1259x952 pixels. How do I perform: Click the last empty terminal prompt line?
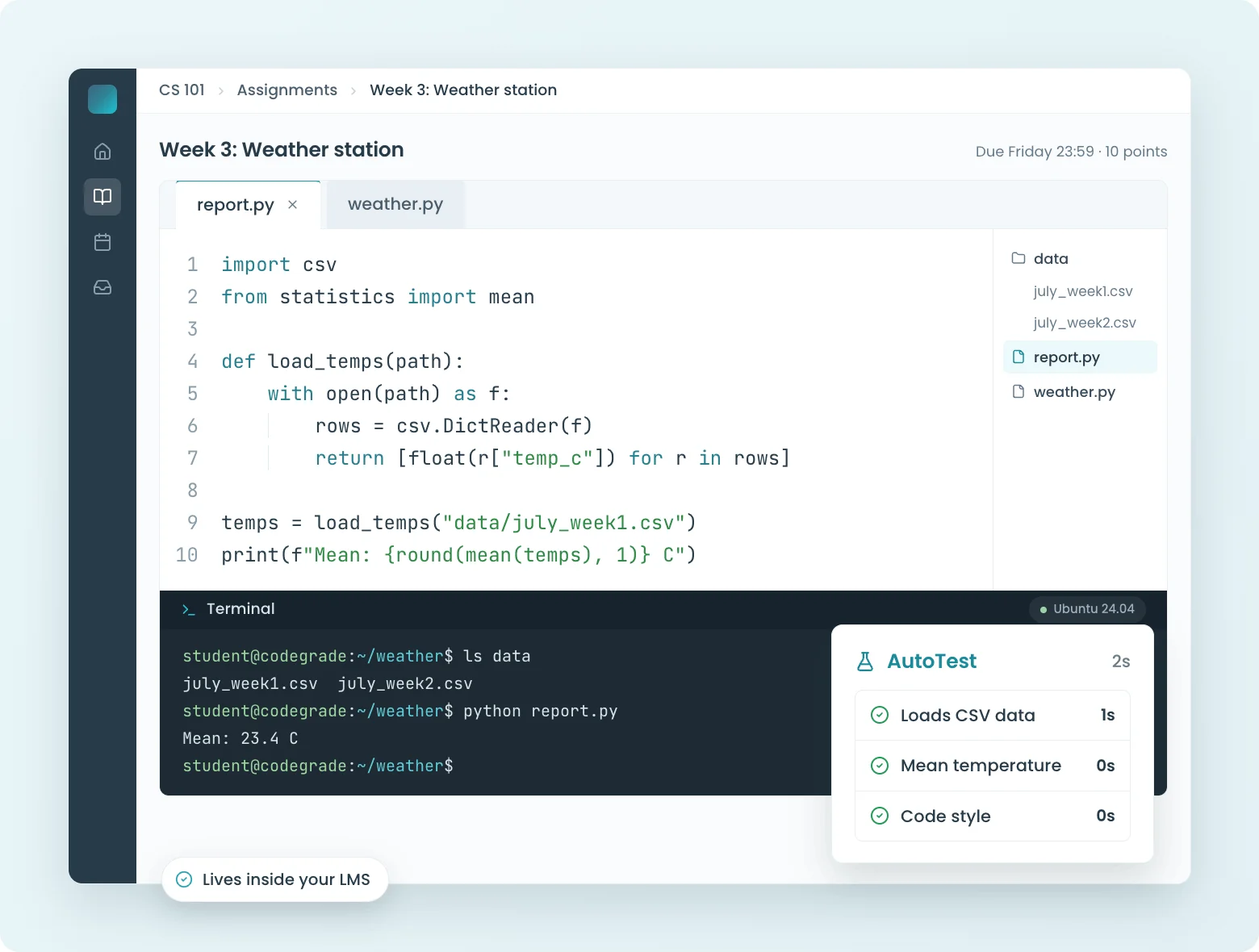318,766
